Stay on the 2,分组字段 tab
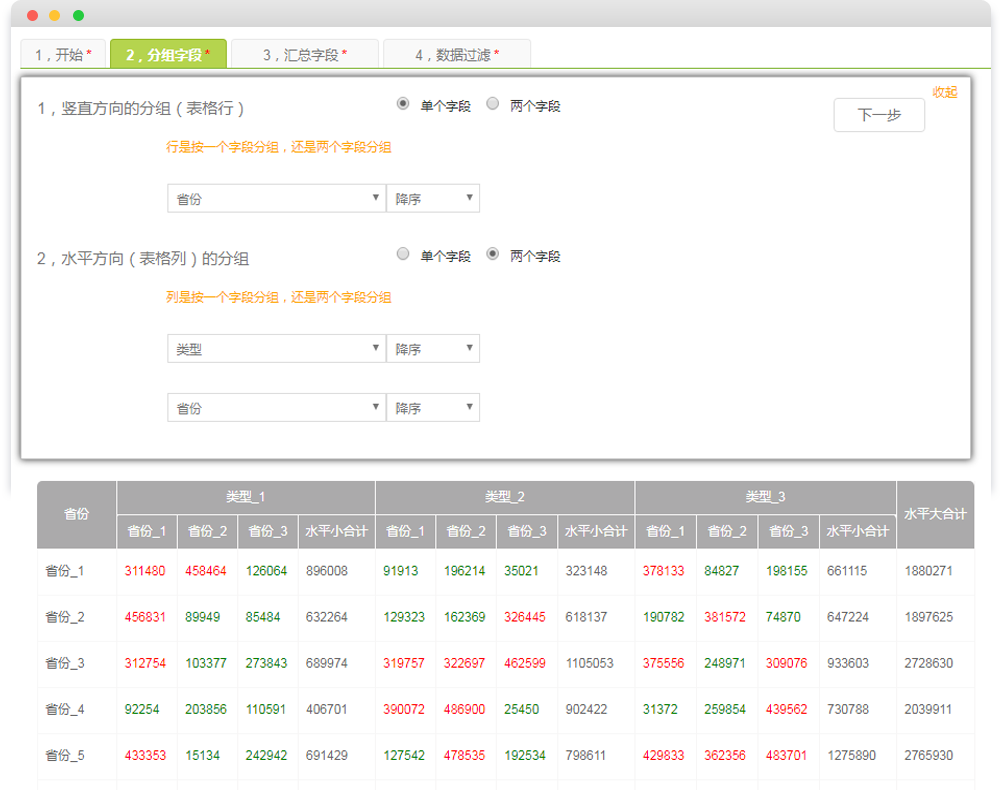 [168, 55]
